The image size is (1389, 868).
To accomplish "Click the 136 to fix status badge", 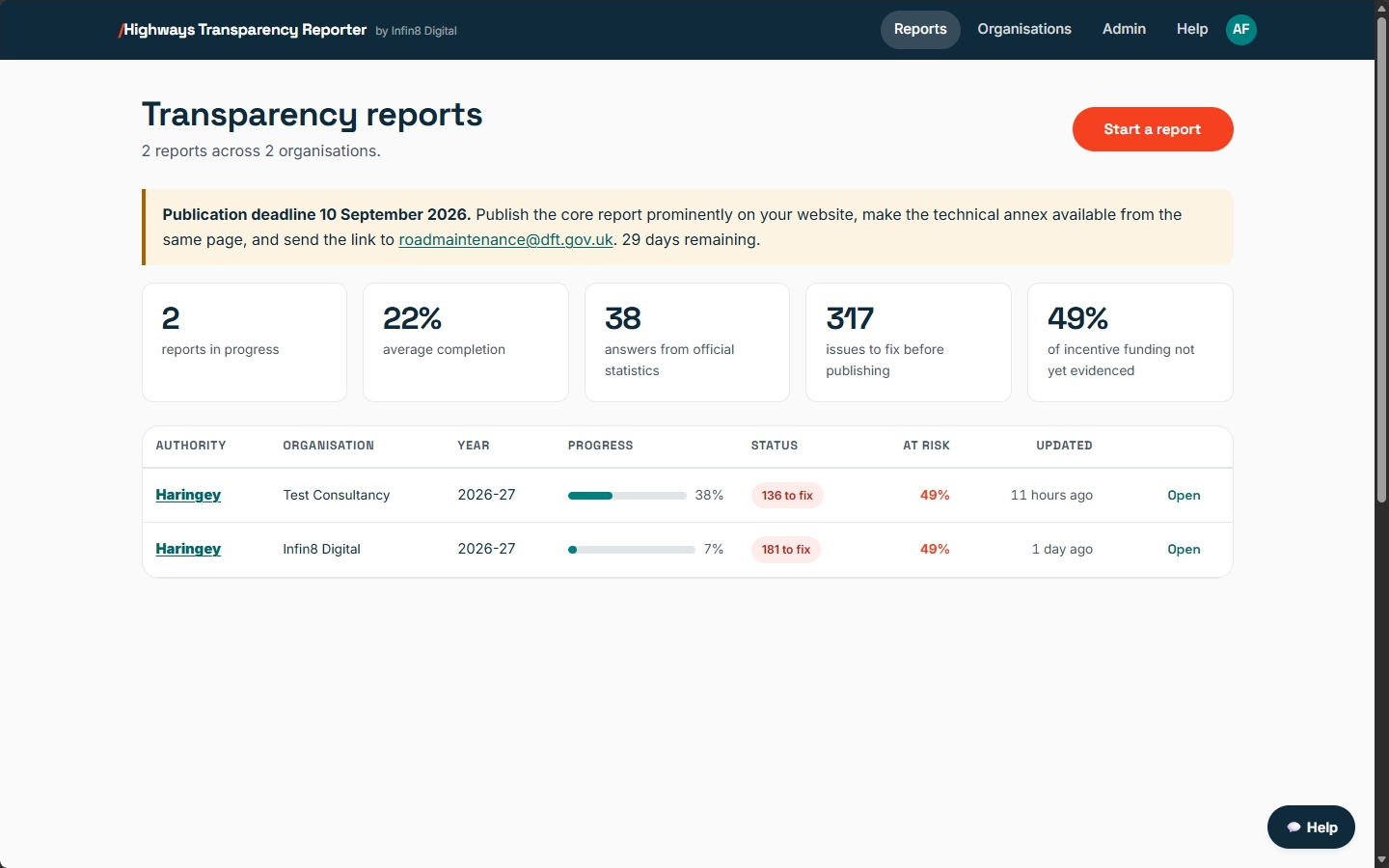I will [787, 496].
